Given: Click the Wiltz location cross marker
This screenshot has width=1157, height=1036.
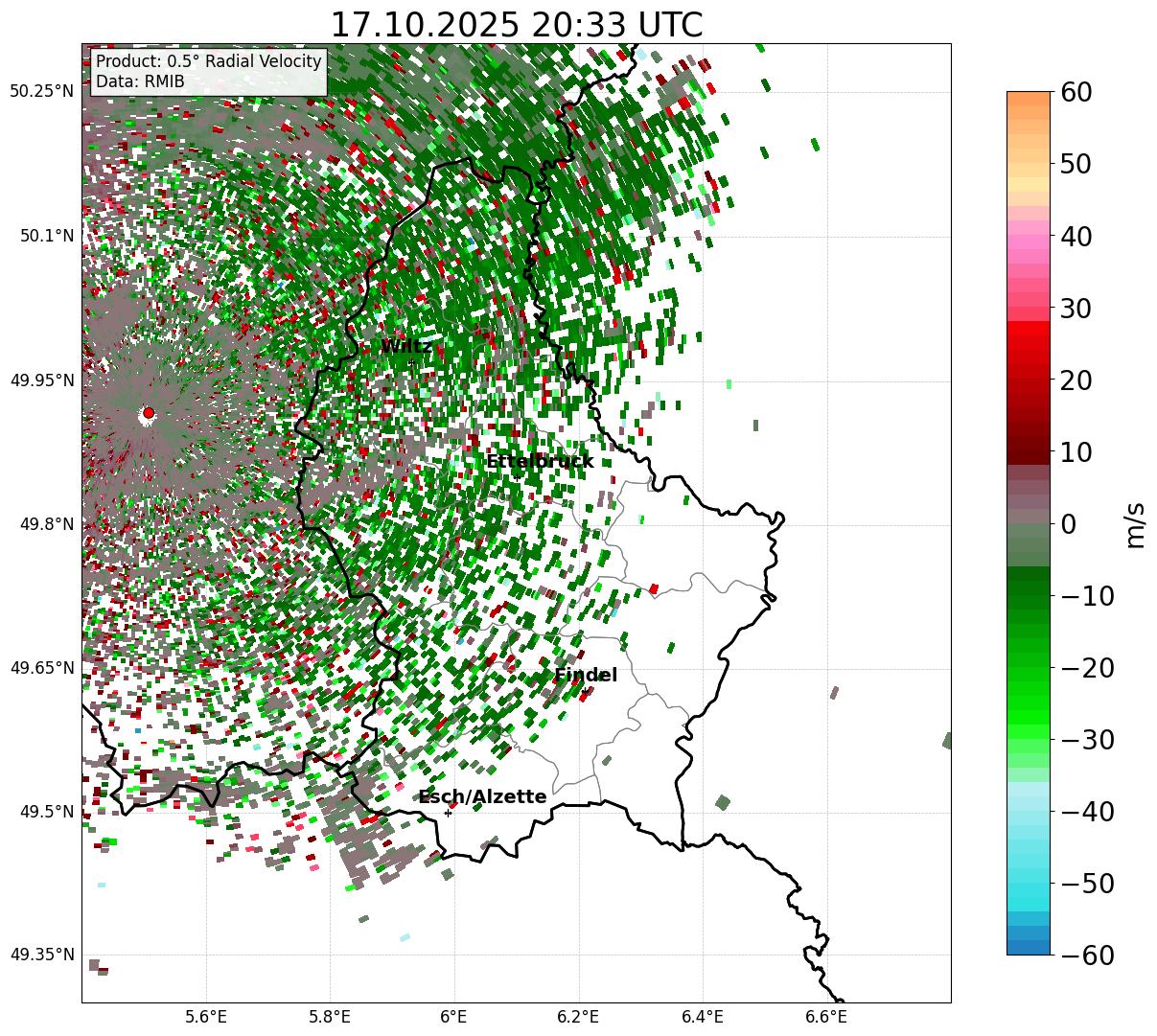Looking at the screenshot, I should pyautogui.click(x=411, y=362).
